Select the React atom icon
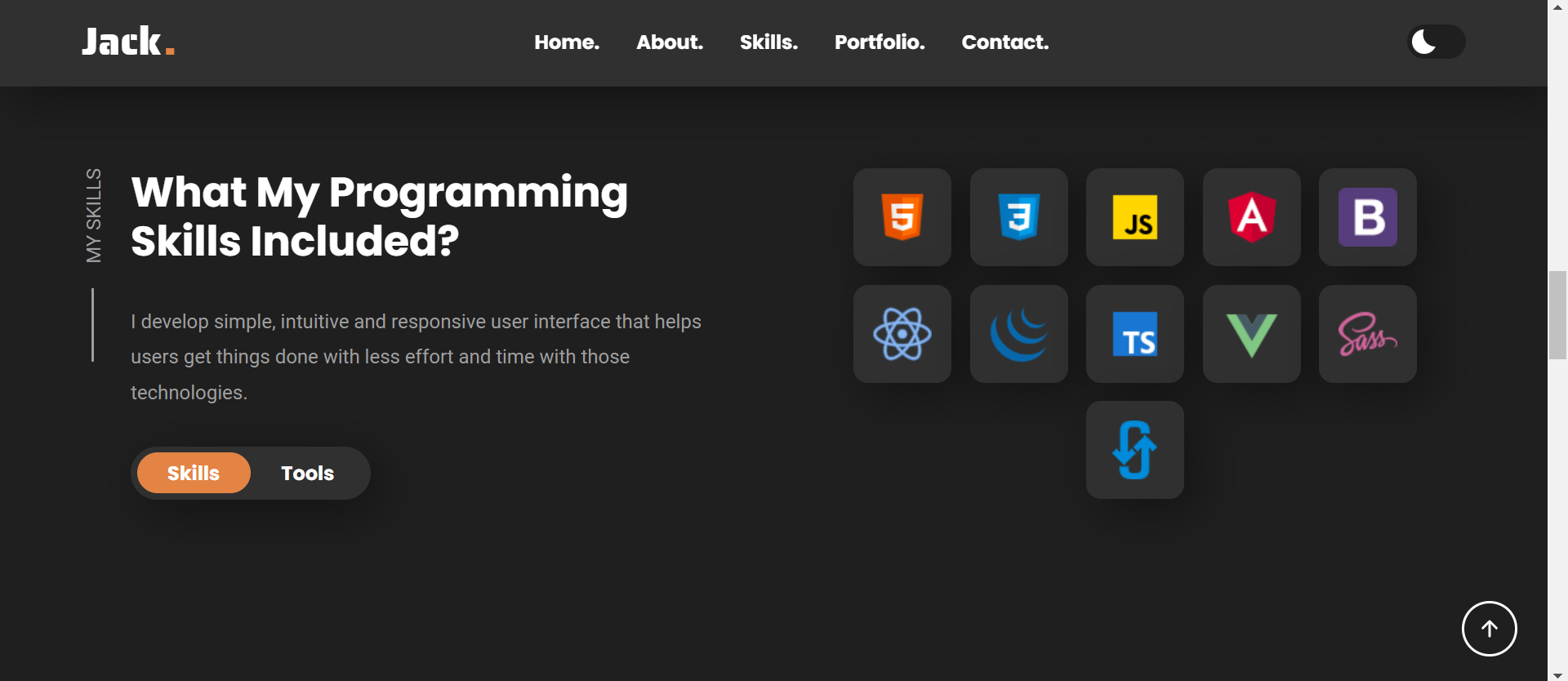 coord(902,334)
